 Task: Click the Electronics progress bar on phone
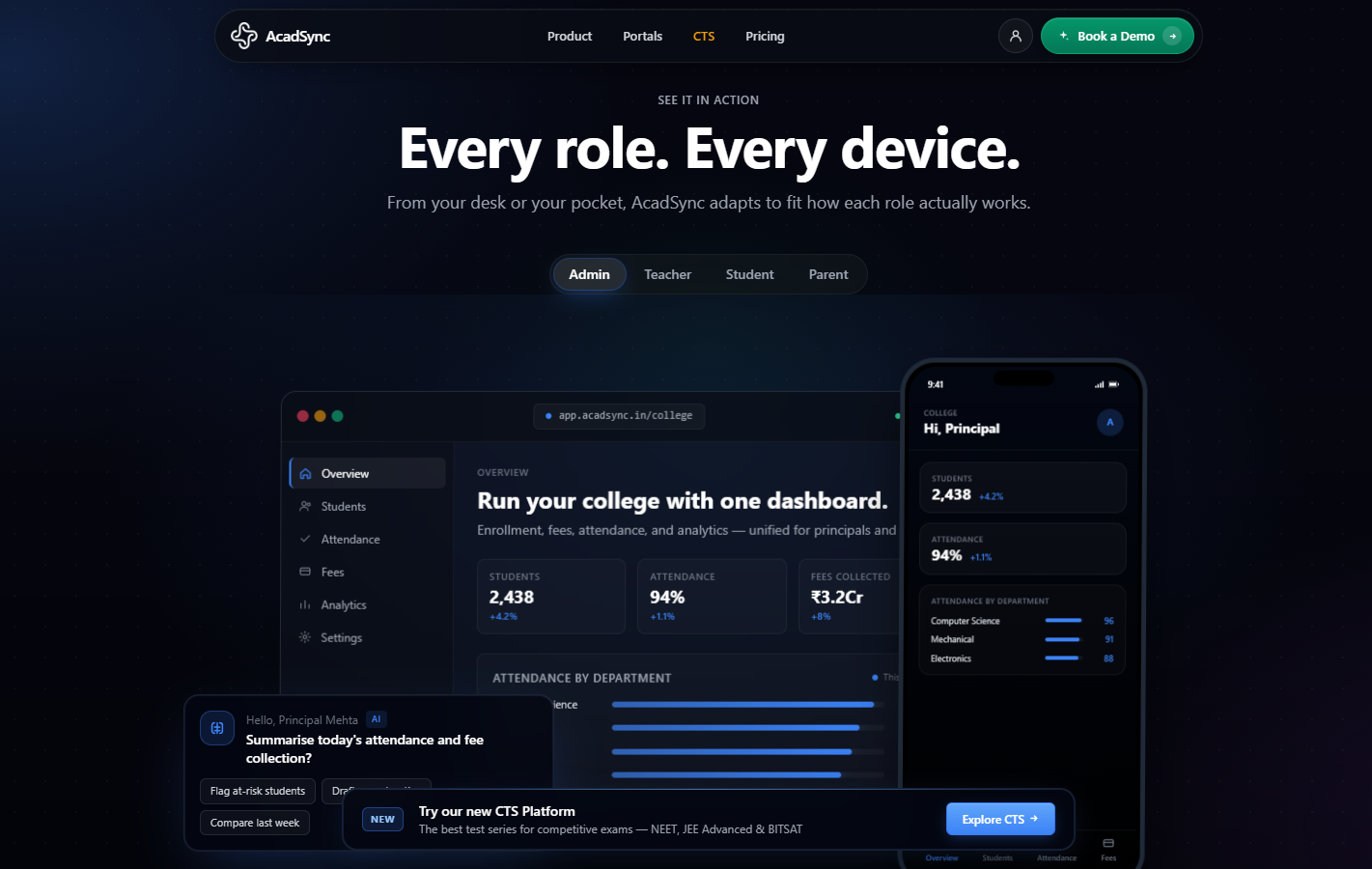[1063, 659]
